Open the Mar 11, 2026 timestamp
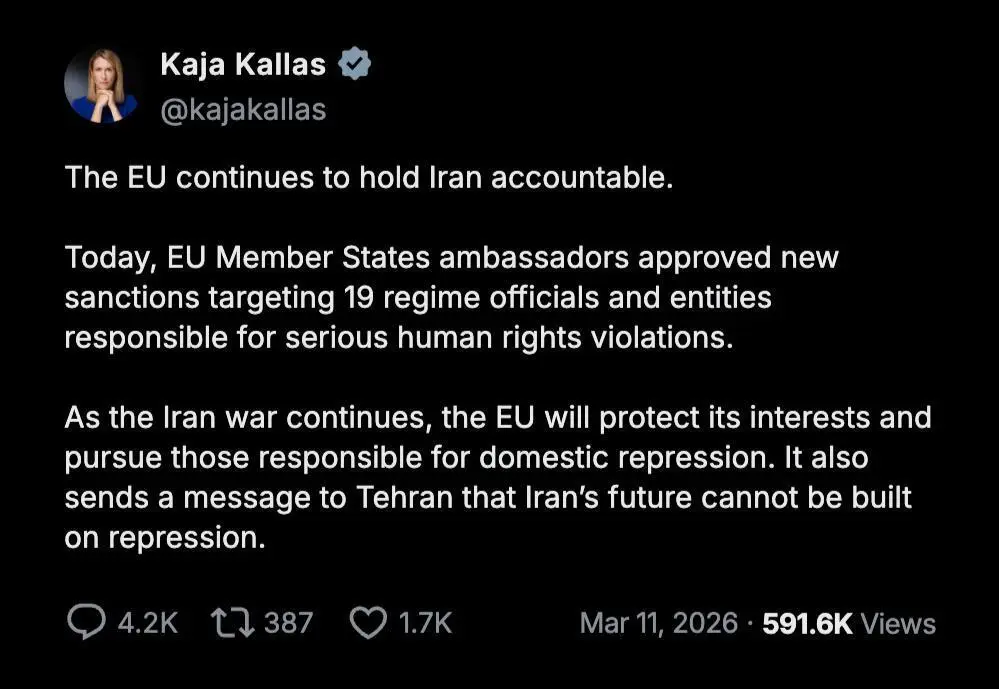999x689 pixels. pyautogui.click(x=658, y=623)
